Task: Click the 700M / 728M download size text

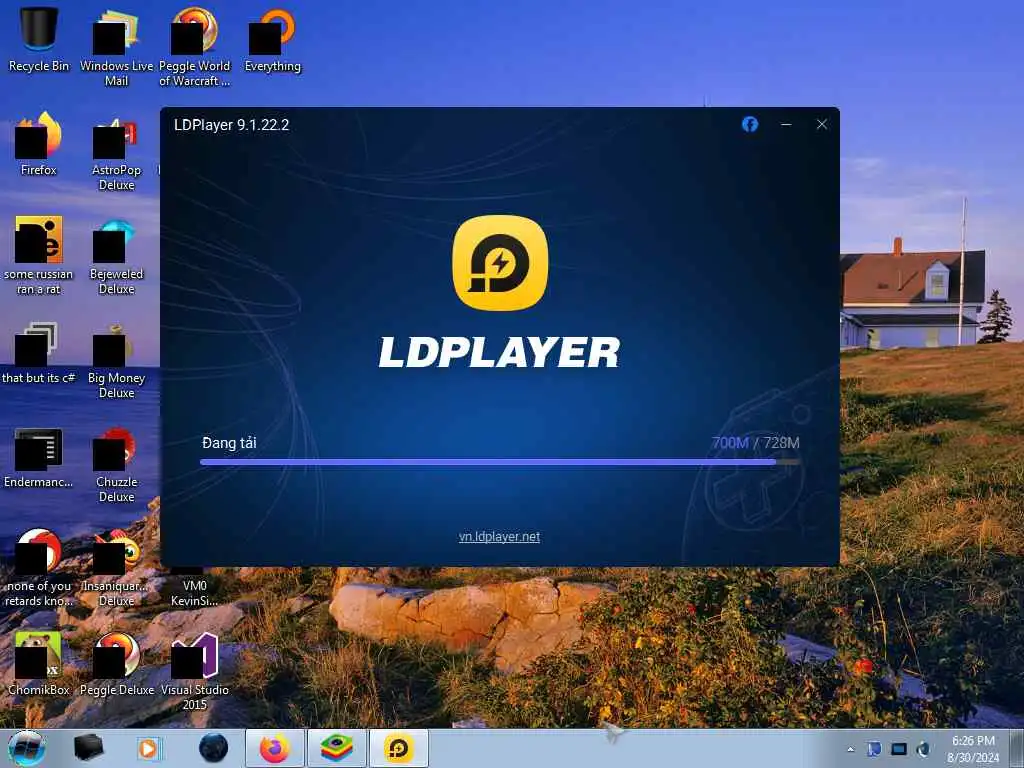Action: [756, 443]
